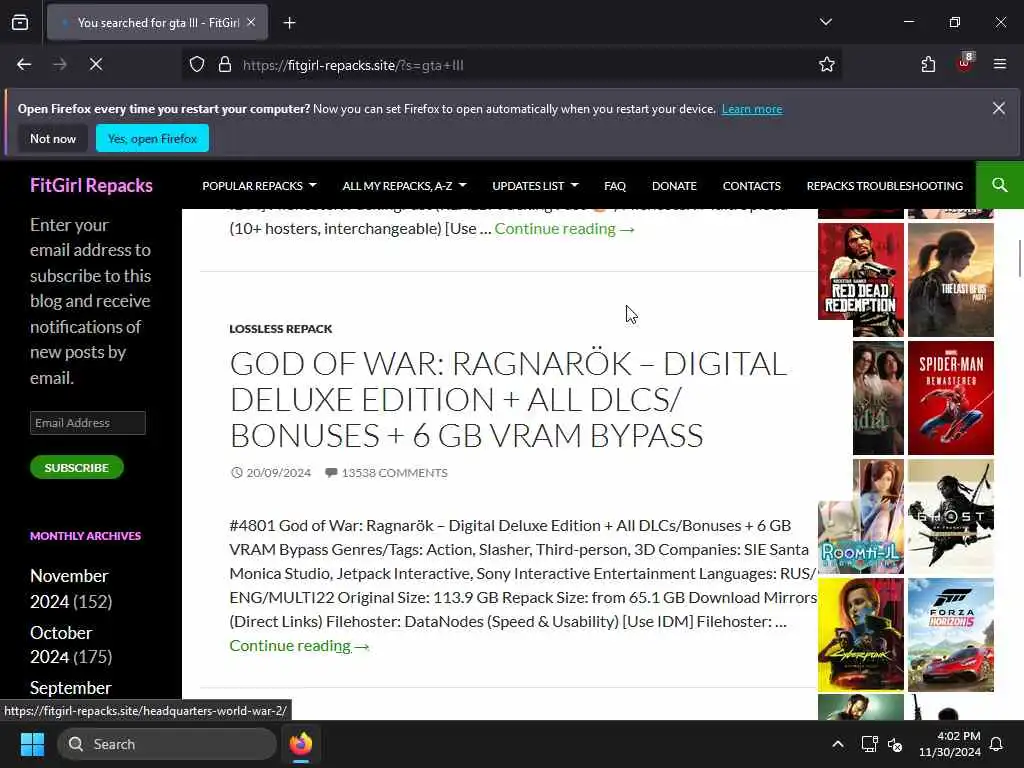Expand All My Repacks, A-Z menu
The width and height of the screenshot is (1024, 768).
tap(404, 186)
